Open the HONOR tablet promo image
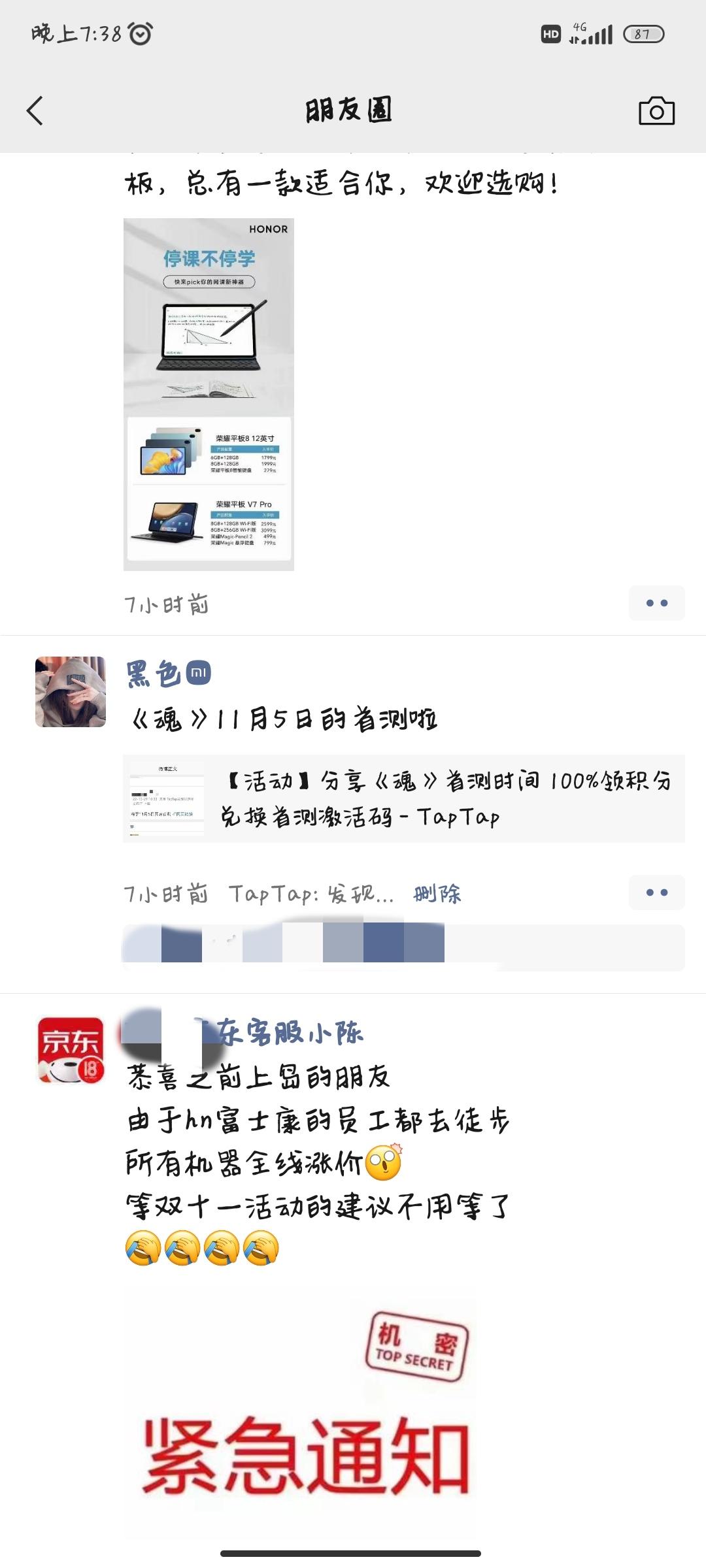Viewport: 706px width, 1568px height. 209,395
